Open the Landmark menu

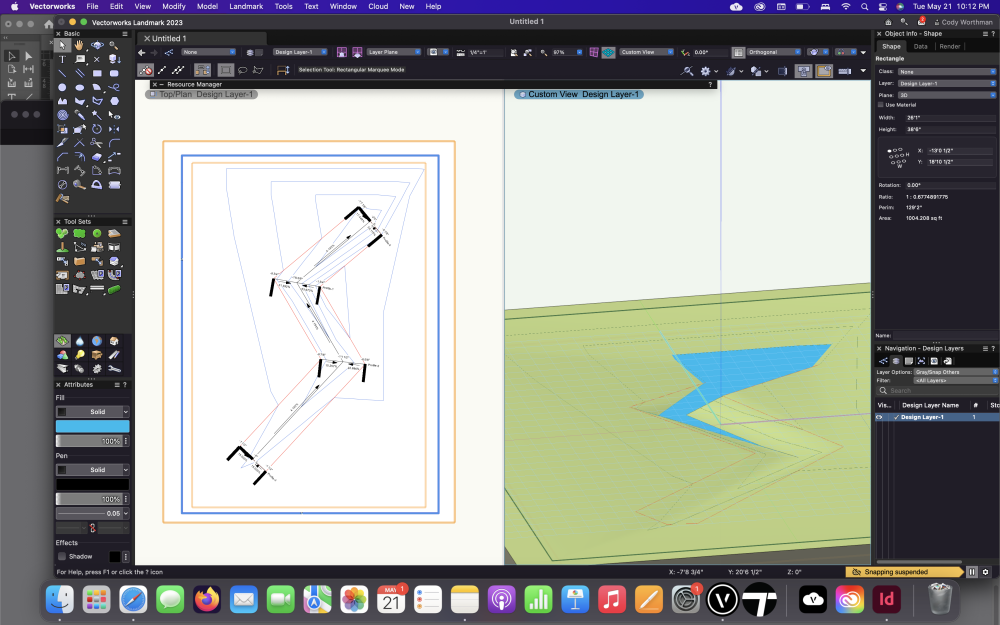(x=246, y=6)
